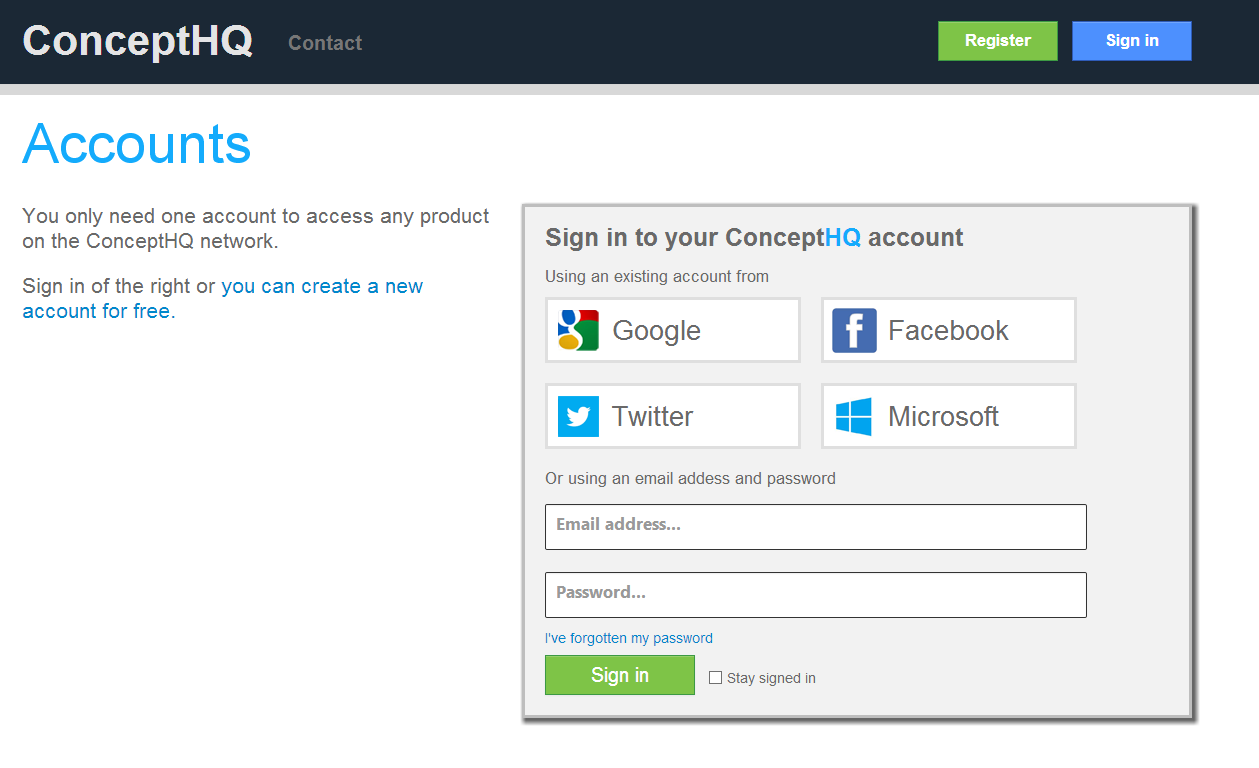
Task: Click the Twitter bird icon
Action: coord(578,416)
